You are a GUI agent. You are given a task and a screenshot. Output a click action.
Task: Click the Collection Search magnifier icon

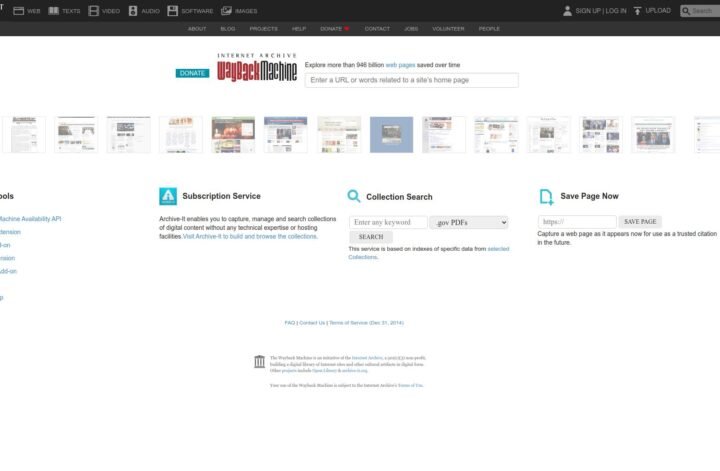[x=354, y=196]
